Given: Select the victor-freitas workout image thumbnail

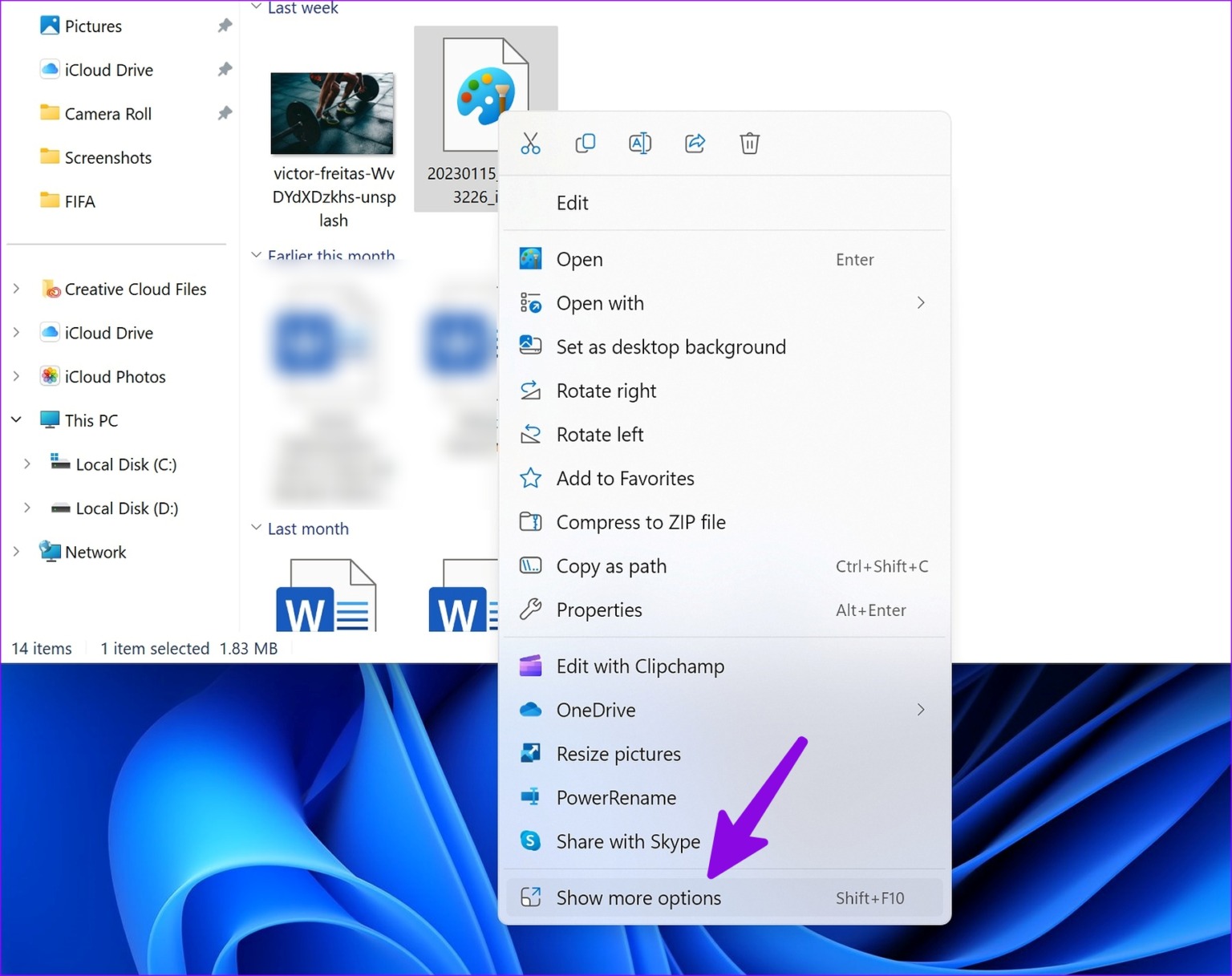Looking at the screenshot, I should pos(332,113).
